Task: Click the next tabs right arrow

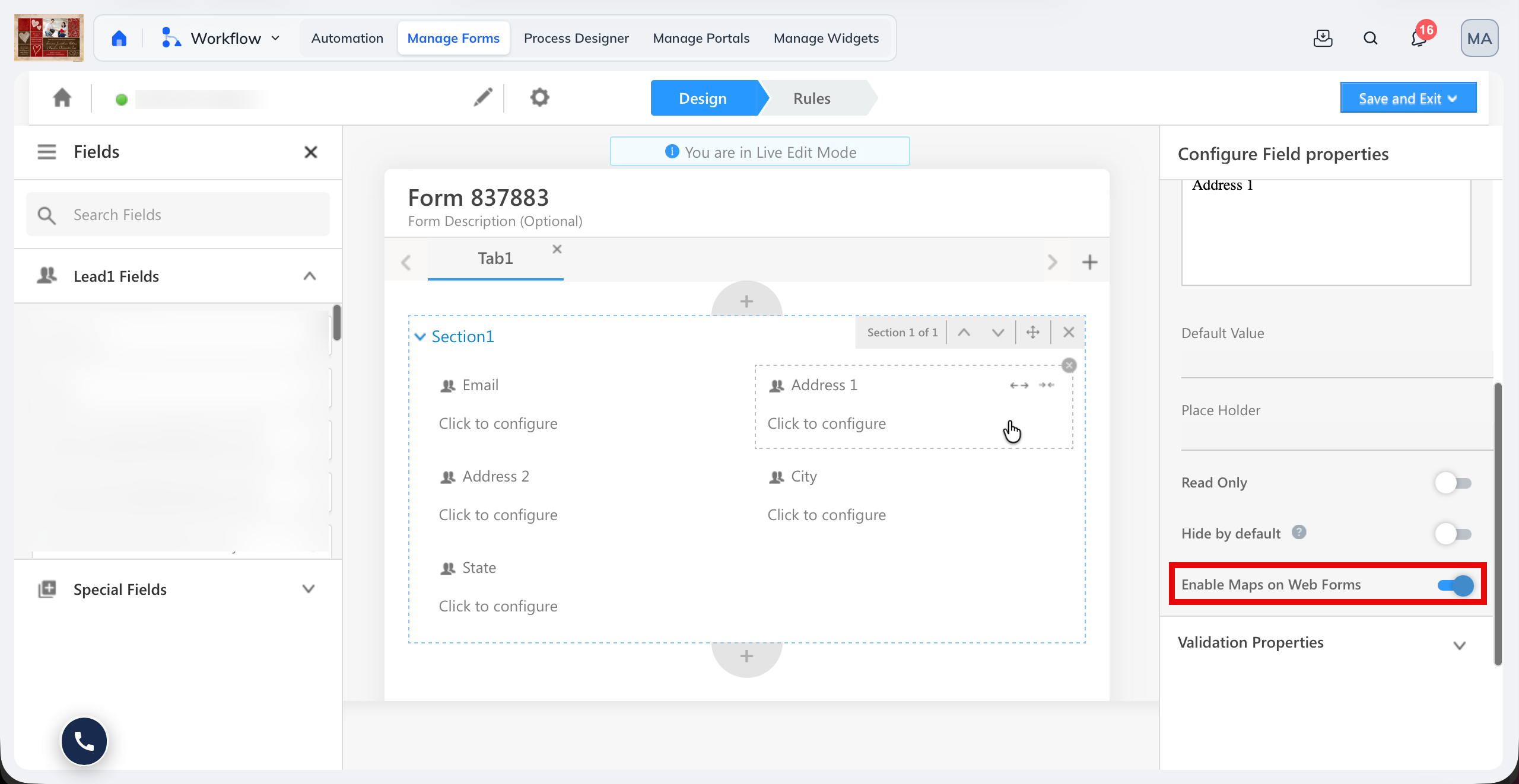Action: click(1052, 262)
